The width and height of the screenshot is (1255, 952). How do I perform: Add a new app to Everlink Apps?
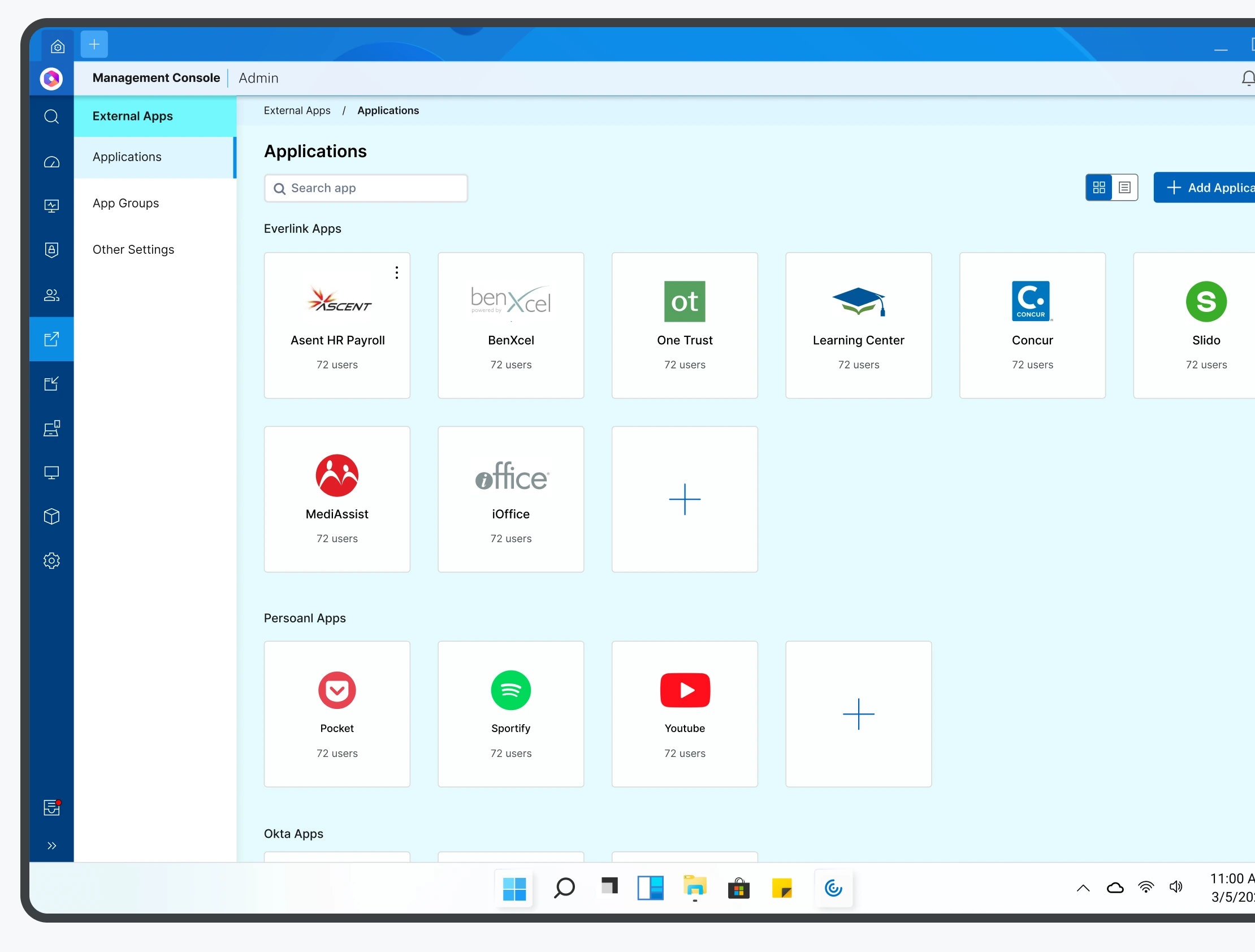[685, 500]
